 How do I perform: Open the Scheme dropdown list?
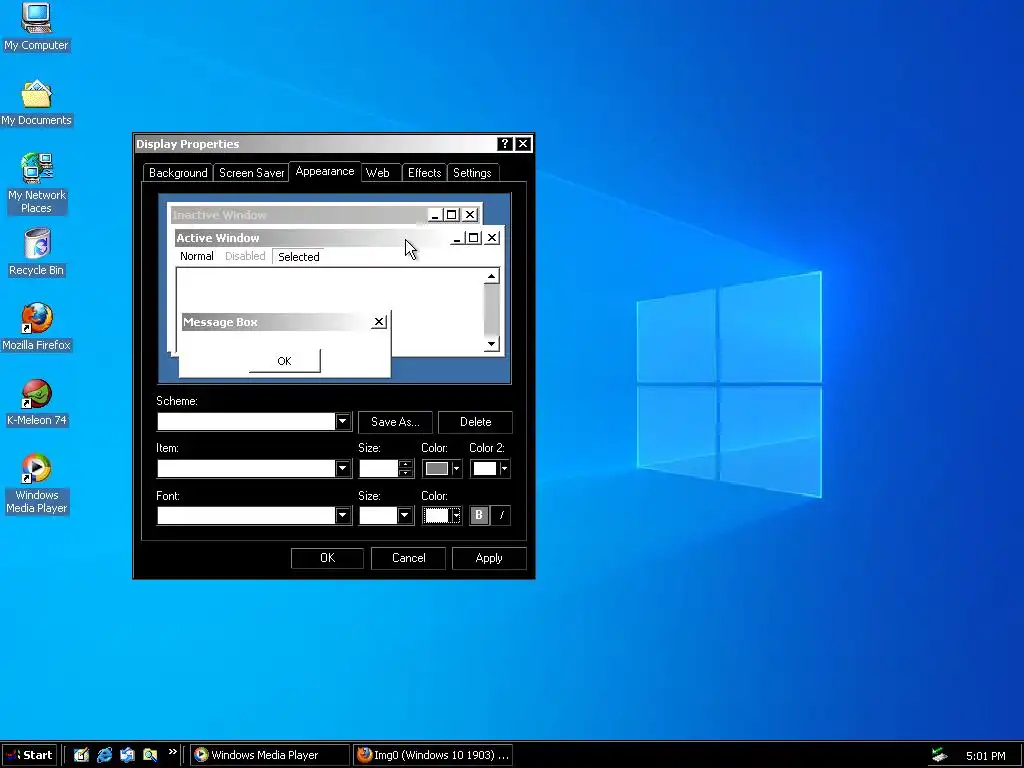click(342, 421)
